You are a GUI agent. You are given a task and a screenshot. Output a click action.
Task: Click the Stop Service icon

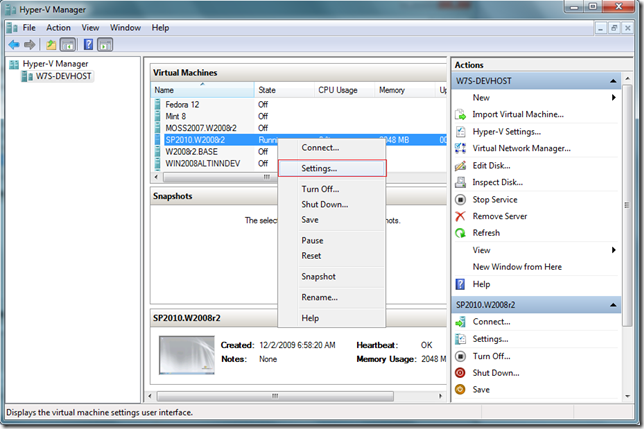click(460, 200)
